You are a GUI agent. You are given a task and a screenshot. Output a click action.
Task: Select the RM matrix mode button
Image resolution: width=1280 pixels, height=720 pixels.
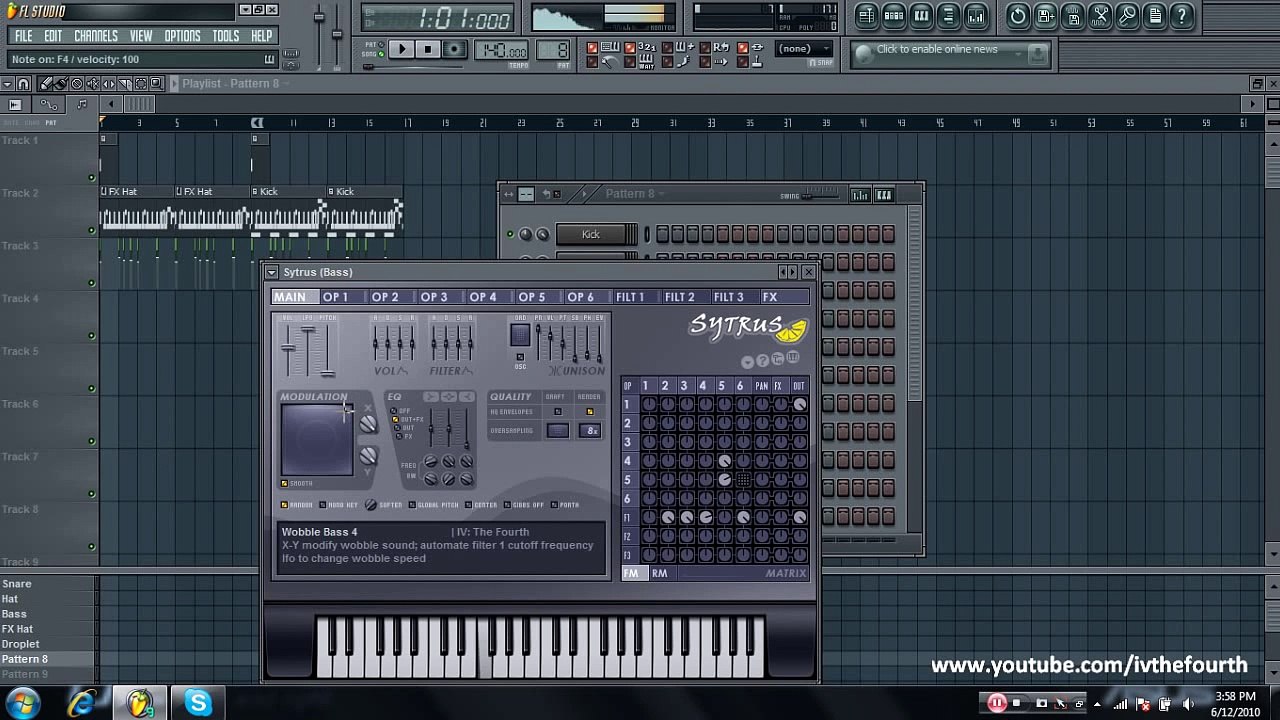pos(660,573)
